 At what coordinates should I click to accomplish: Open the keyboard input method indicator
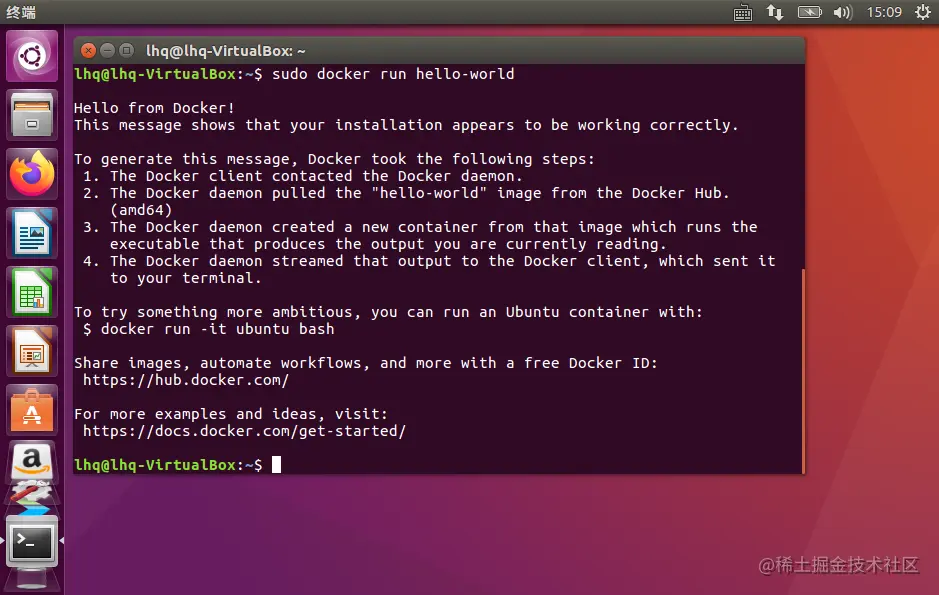tap(743, 13)
